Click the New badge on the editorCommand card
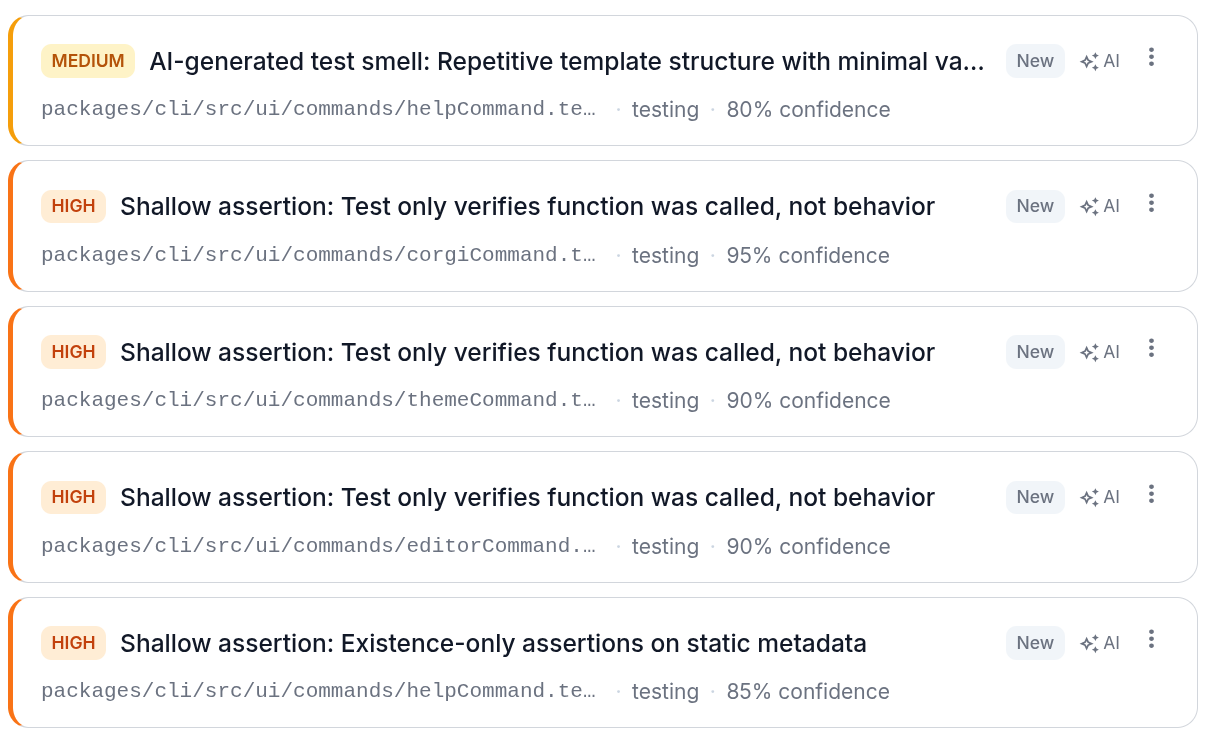Image resolution: width=1215 pixels, height=735 pixels. click(x=1035, y=496)
